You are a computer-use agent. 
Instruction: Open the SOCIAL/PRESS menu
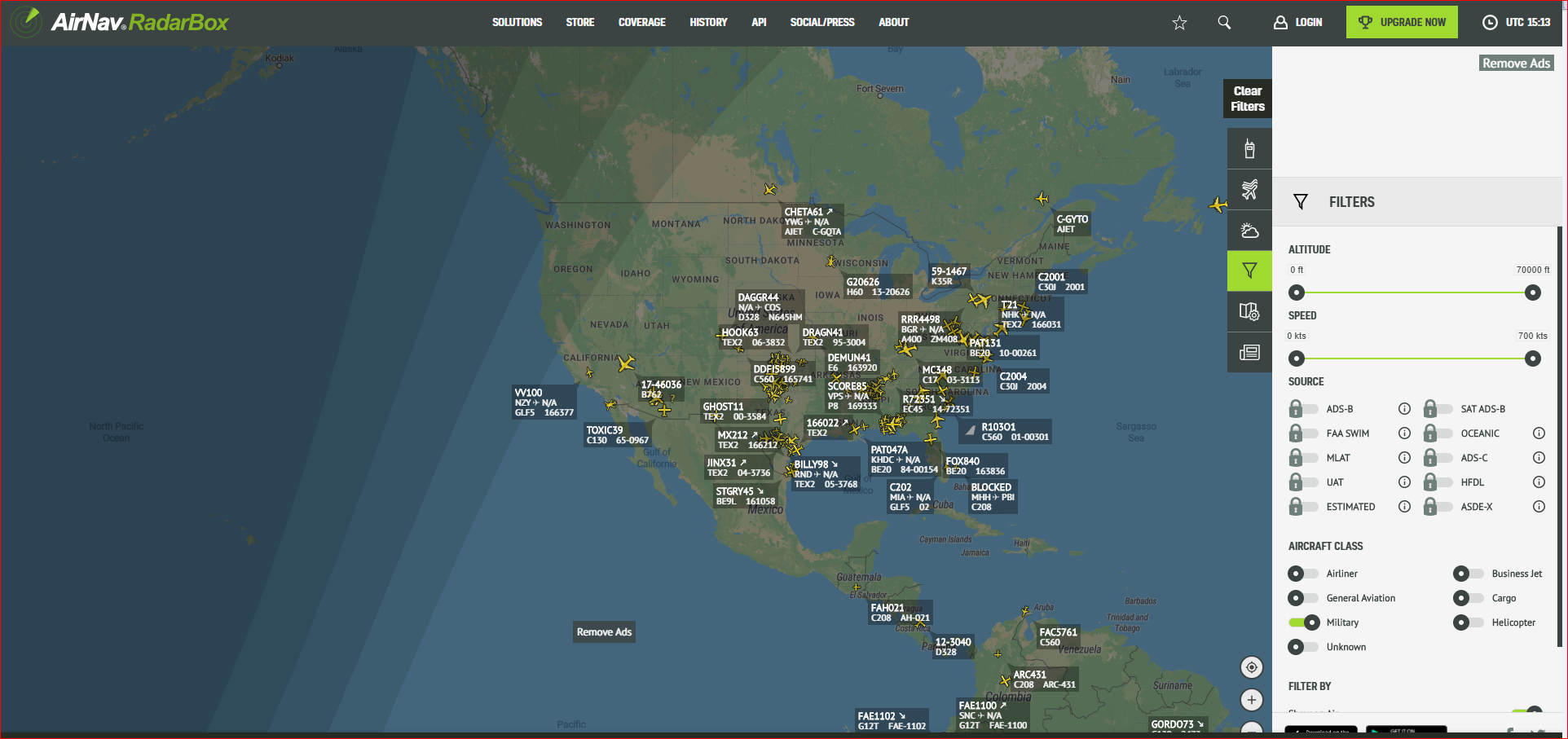click(x=822, y=23)
